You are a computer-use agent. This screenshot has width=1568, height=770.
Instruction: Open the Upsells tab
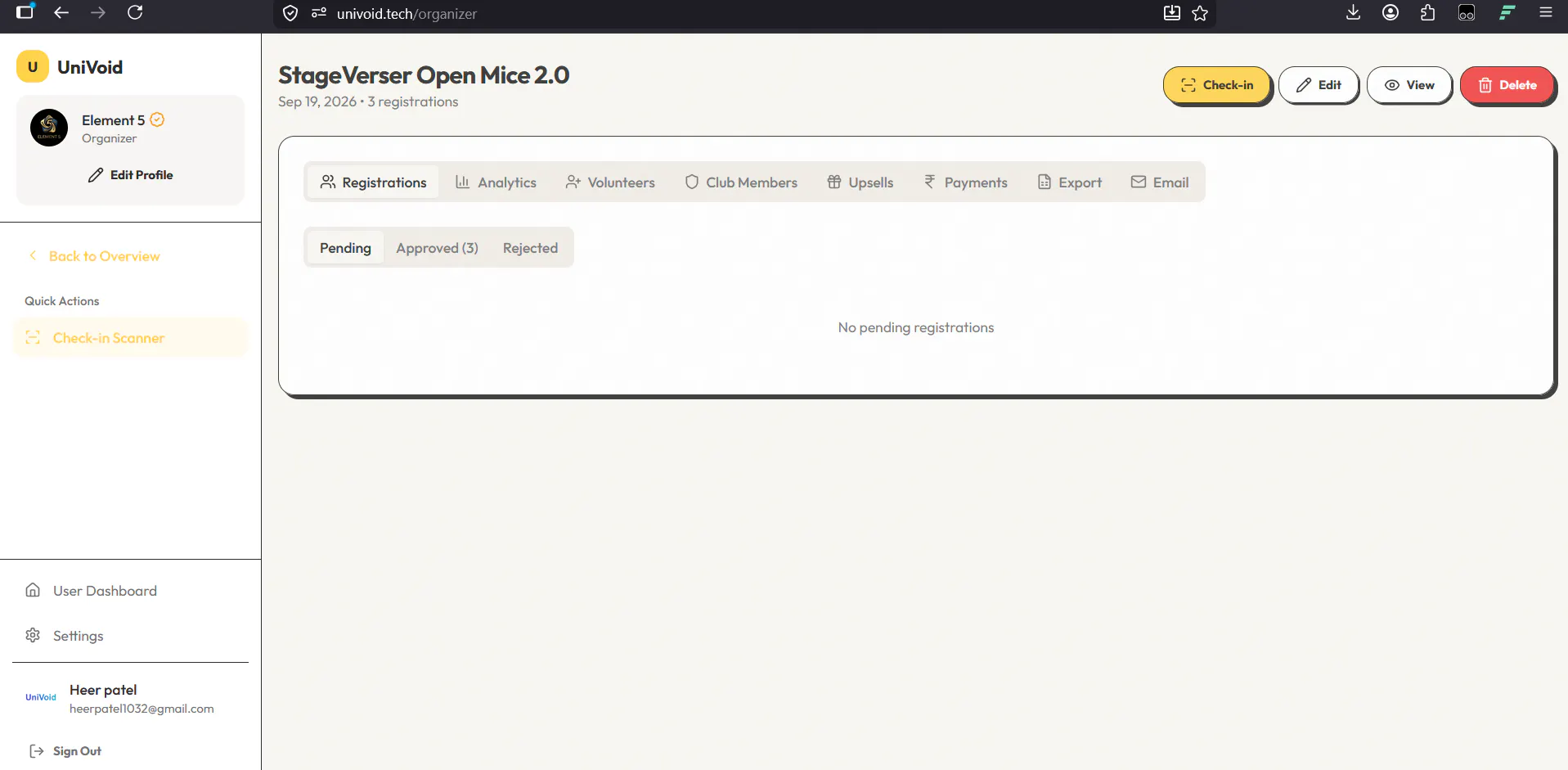(860, 182)
